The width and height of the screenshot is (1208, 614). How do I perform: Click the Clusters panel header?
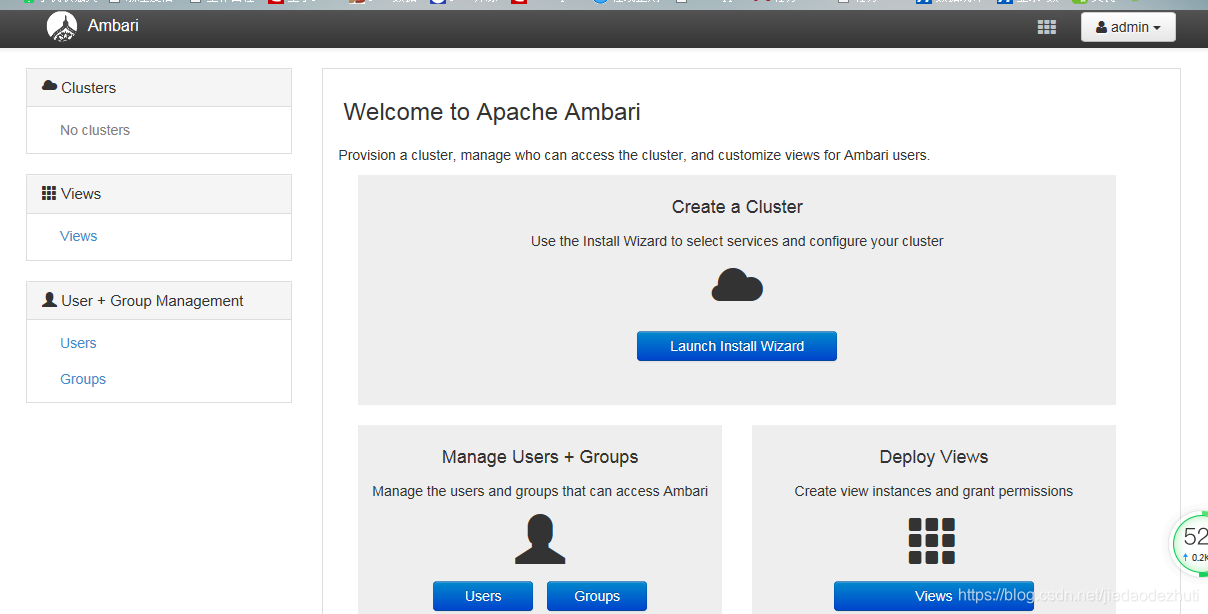click(159, 88)
